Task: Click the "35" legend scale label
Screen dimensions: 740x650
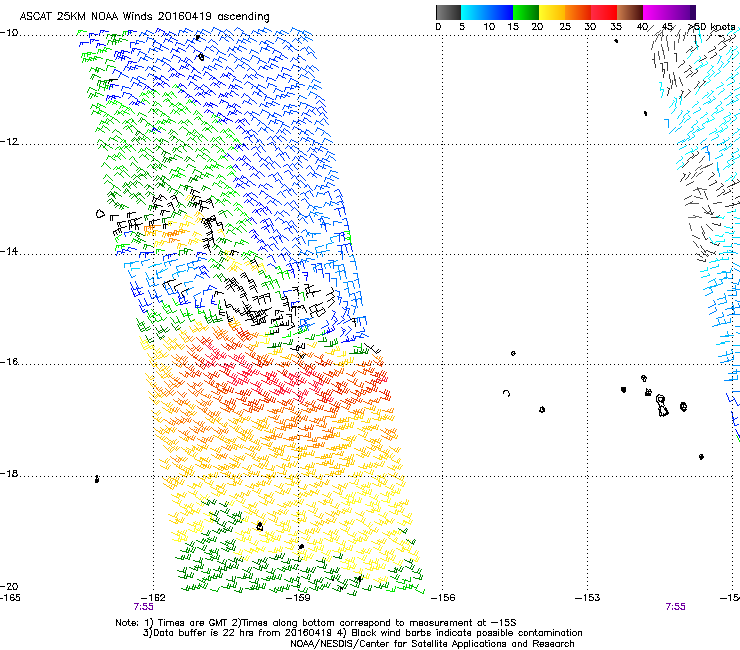Action: (616, 27)
